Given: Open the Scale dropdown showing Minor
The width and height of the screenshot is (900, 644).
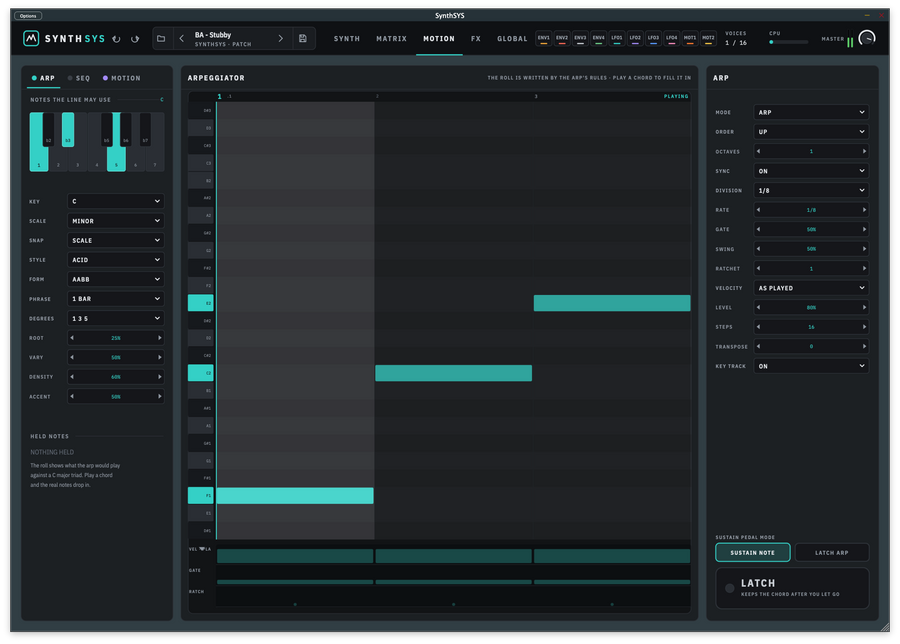Looking at the screenshot, I should pos(116,221).
